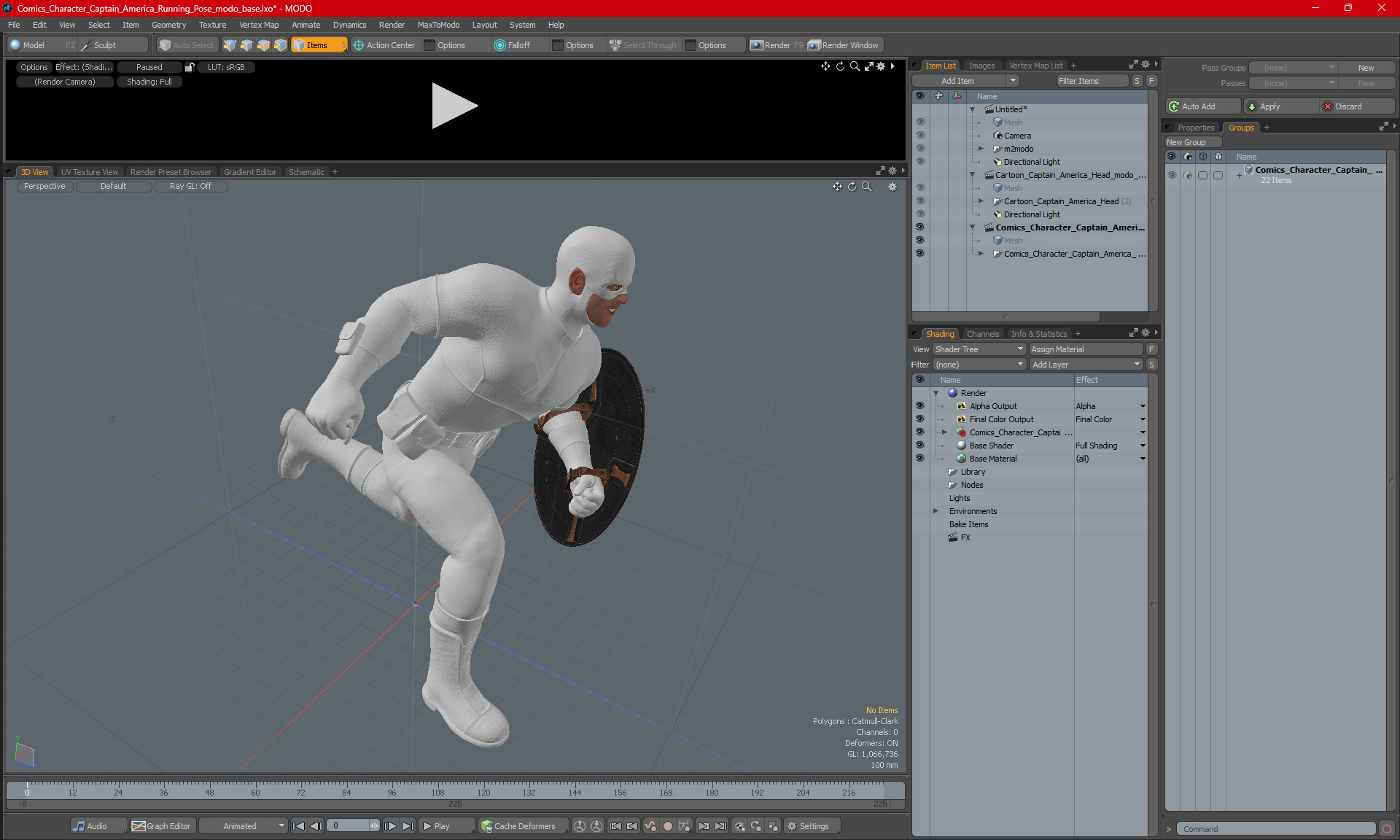The image size is (1400, 840).
Task: Select Vertices selection mode cube icon
Action: (x=230, y=45)
